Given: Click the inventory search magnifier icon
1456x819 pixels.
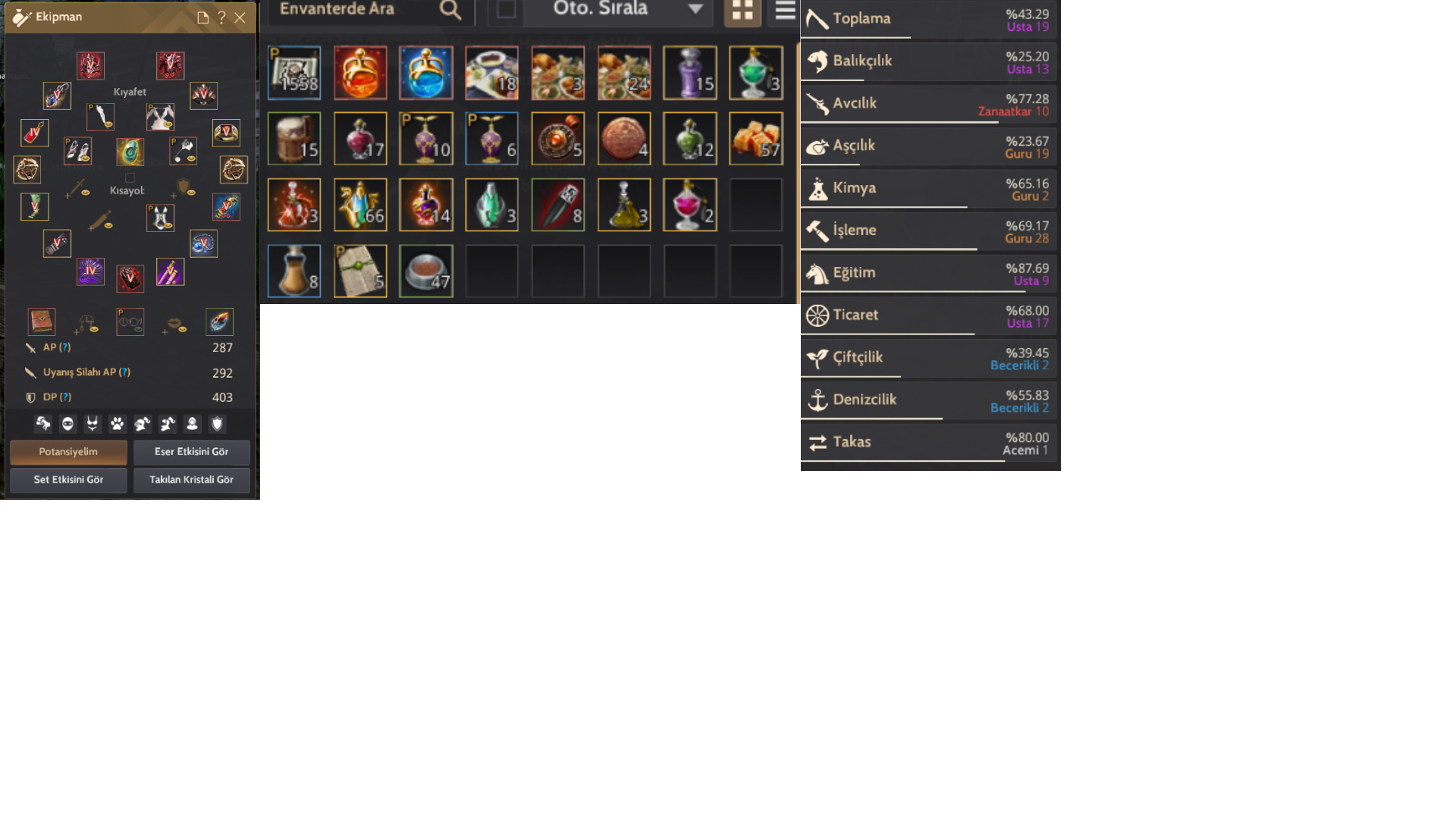Looking at the screenshot, I should coord(450,9).
